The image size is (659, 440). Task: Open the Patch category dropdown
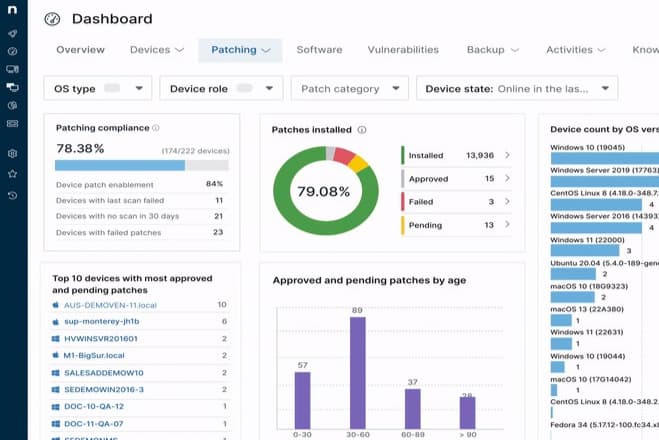(349, 89)
